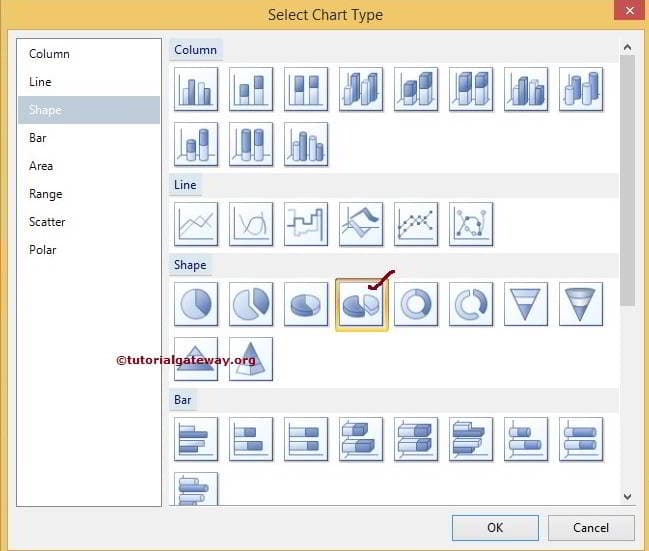Click the vertical scrollbar thumb
Viewport: 649px width, 551px height.
point(627,180)
